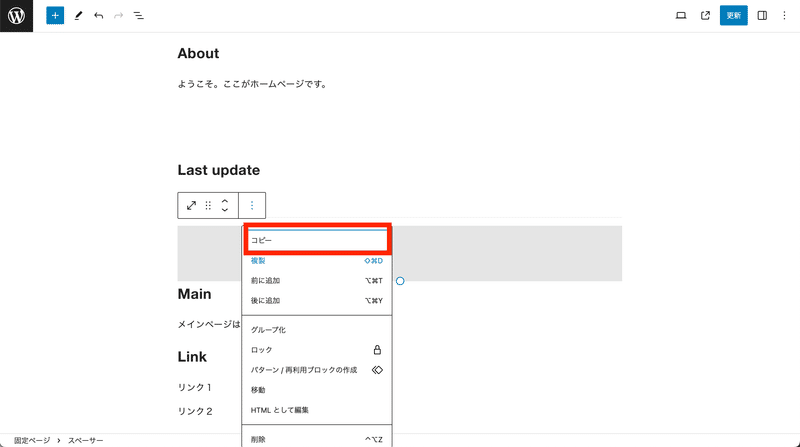This screenshot has width=800, height=447.
Task: Click ロック menu entry
Action: [x=317, y=350]
